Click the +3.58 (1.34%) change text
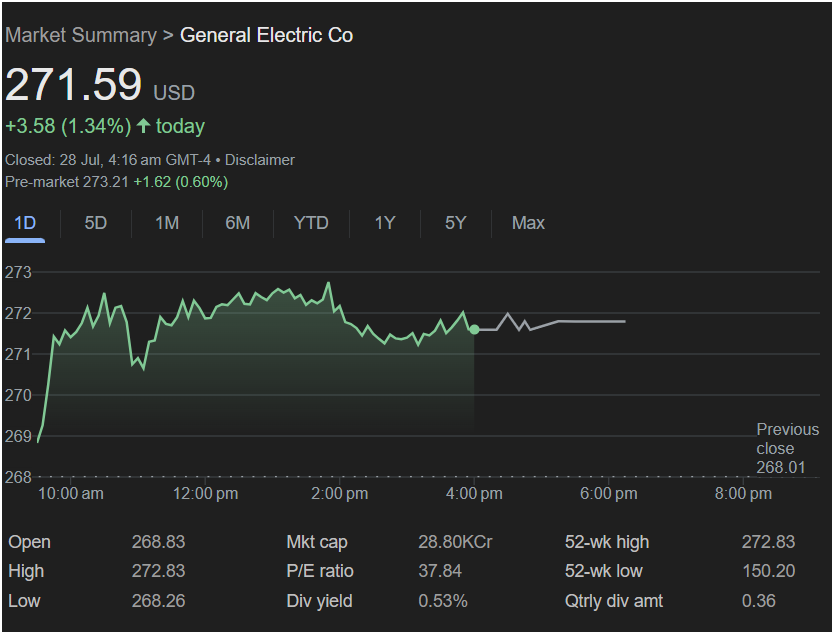The height and width of the screenshot is (634, 834). pos(68,126)
